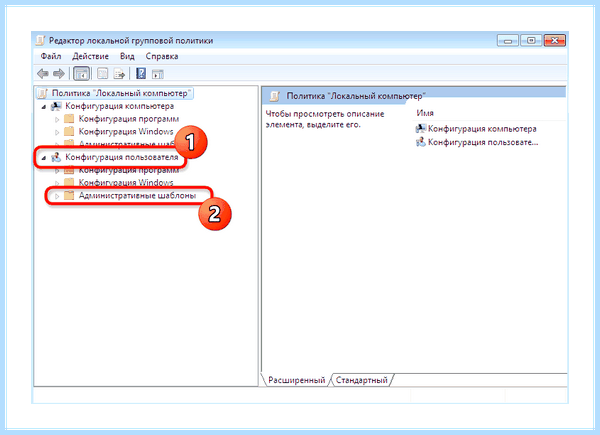Screen dimensions: 600x435
Task: Collapse the Конфигурация компьютера tree node
Action: [x=44, y=107]
